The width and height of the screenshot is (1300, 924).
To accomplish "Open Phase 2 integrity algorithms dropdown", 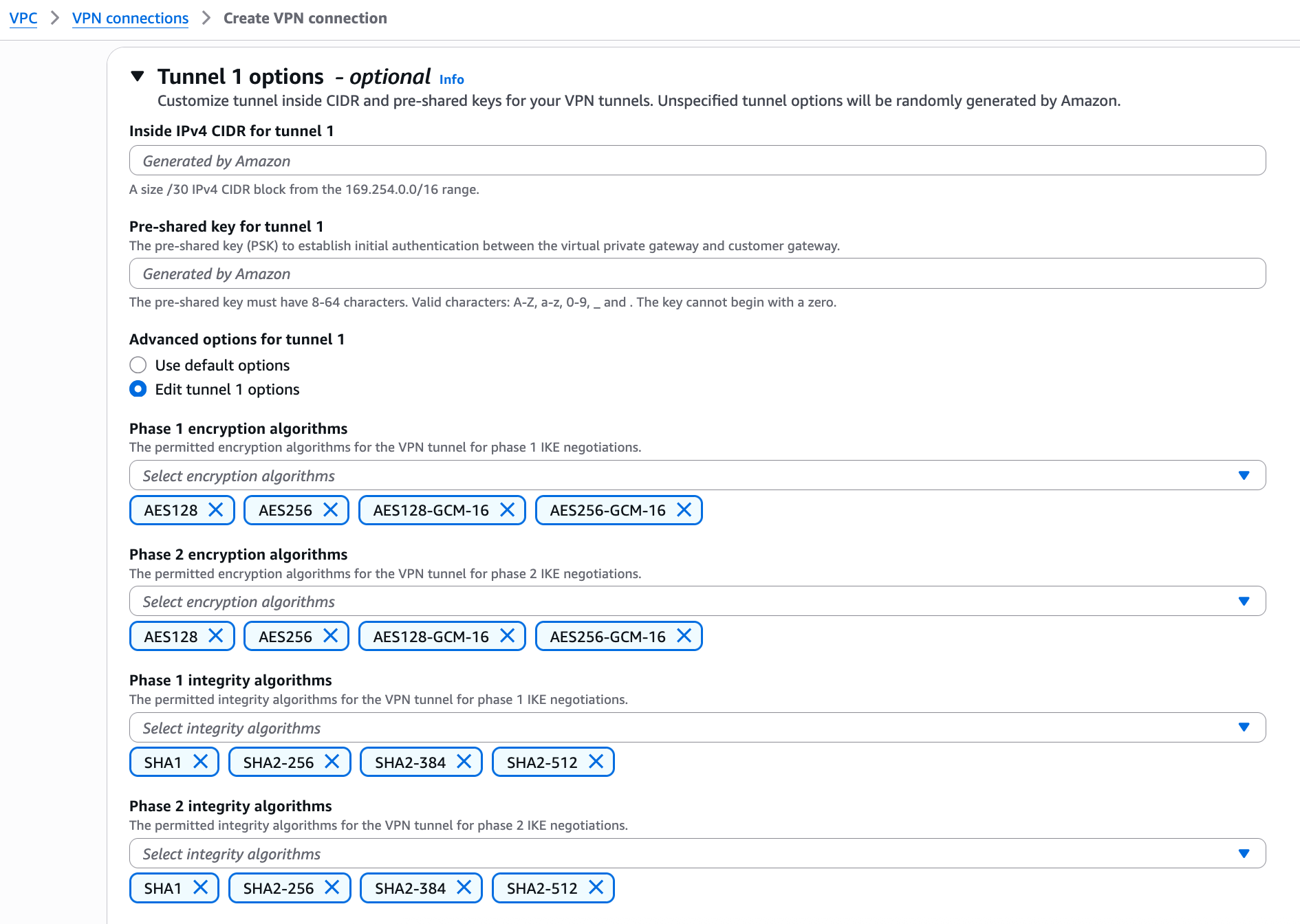I will 697,853.
